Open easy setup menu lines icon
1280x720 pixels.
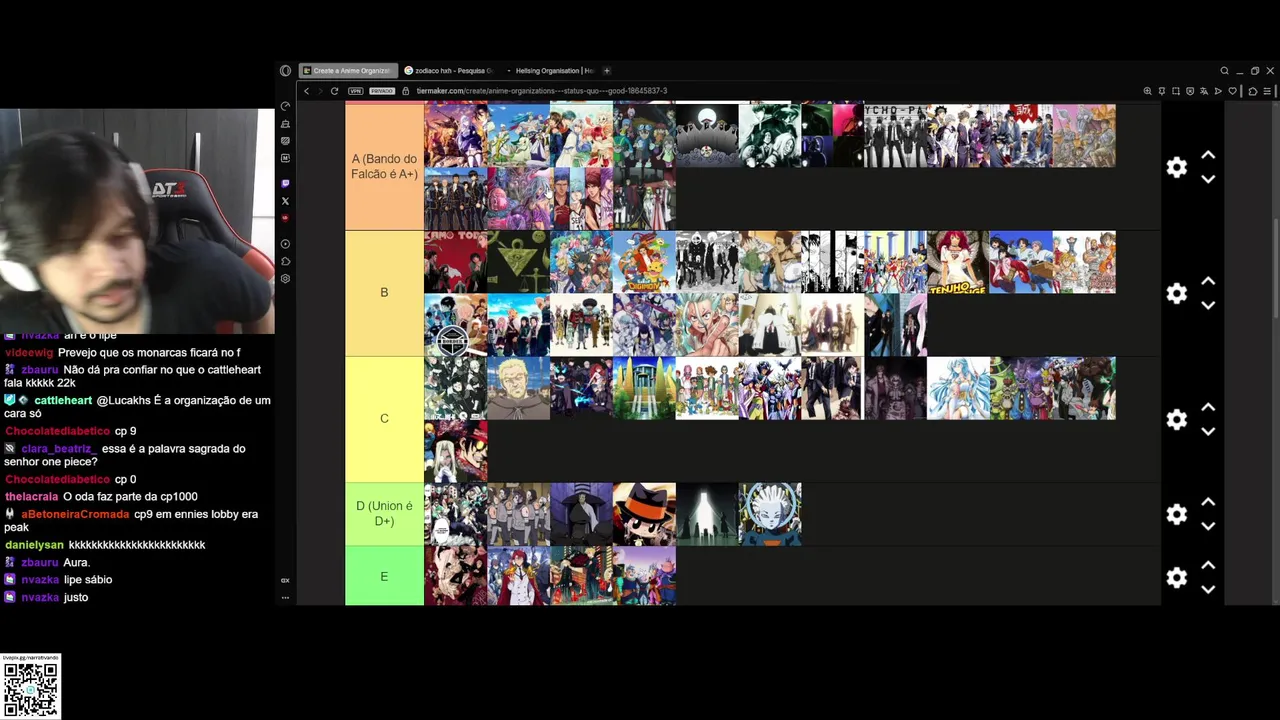point(1267,91)
